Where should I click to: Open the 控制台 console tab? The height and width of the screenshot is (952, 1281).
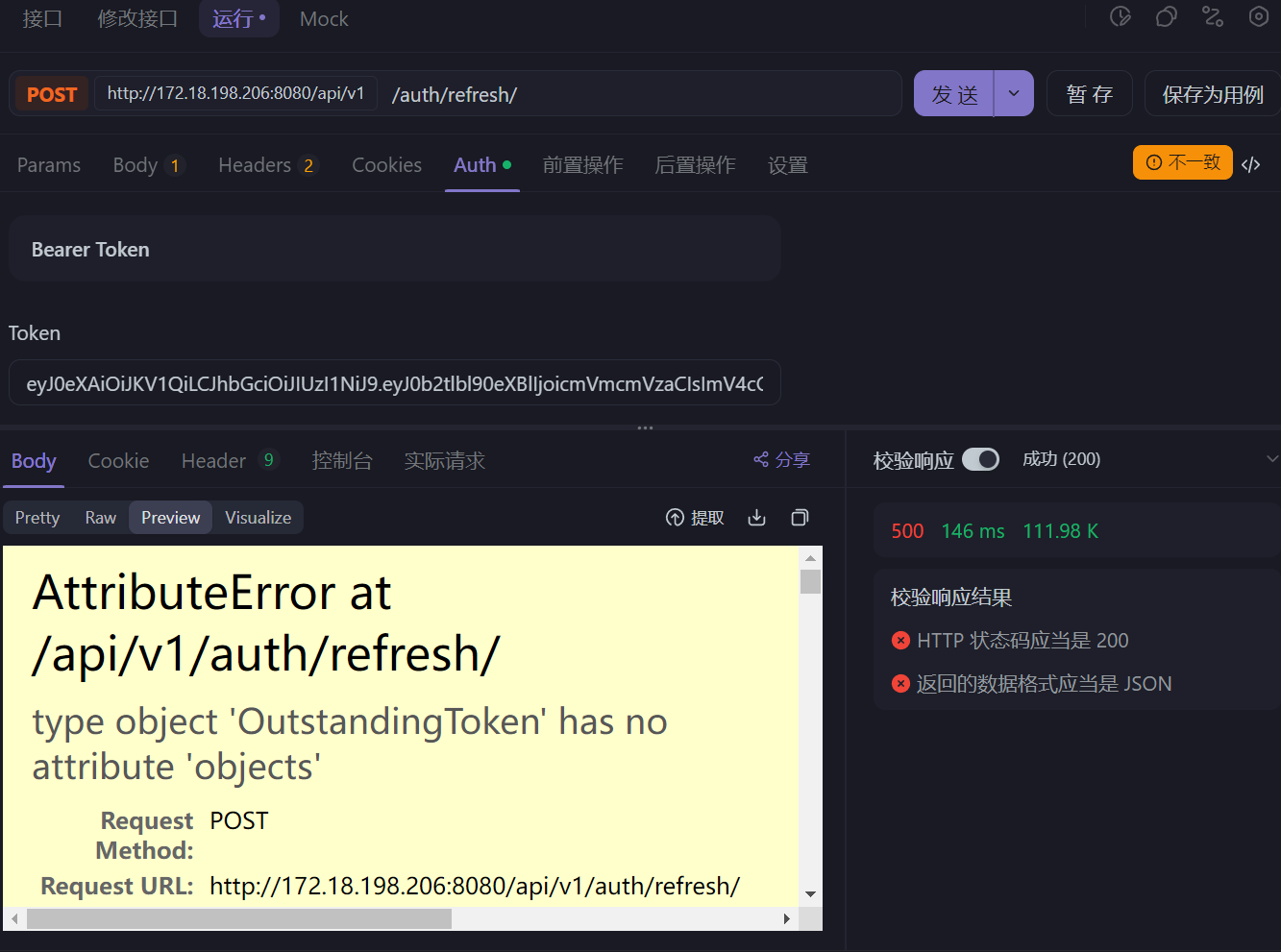[342, 461]
